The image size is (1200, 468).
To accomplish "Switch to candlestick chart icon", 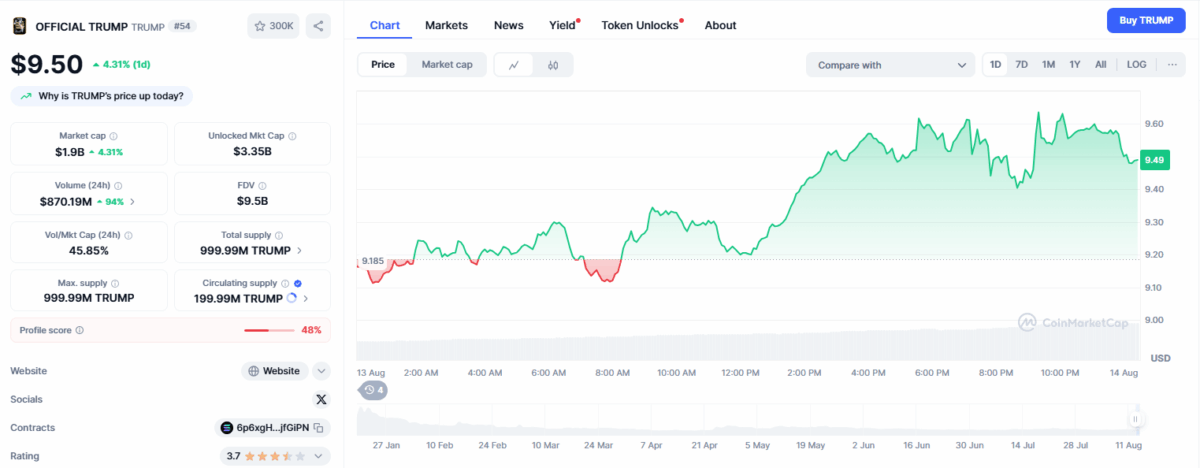I will [x=553, y=65].
